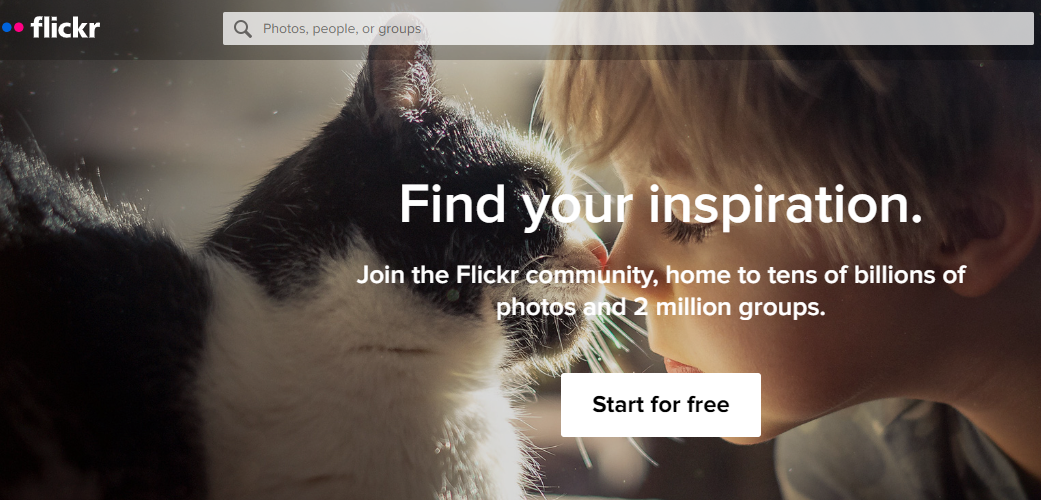This screenshot has width=1041, height=500.
Task: Click the empty header area beside the logo
Action: click(x=161, y=29)
